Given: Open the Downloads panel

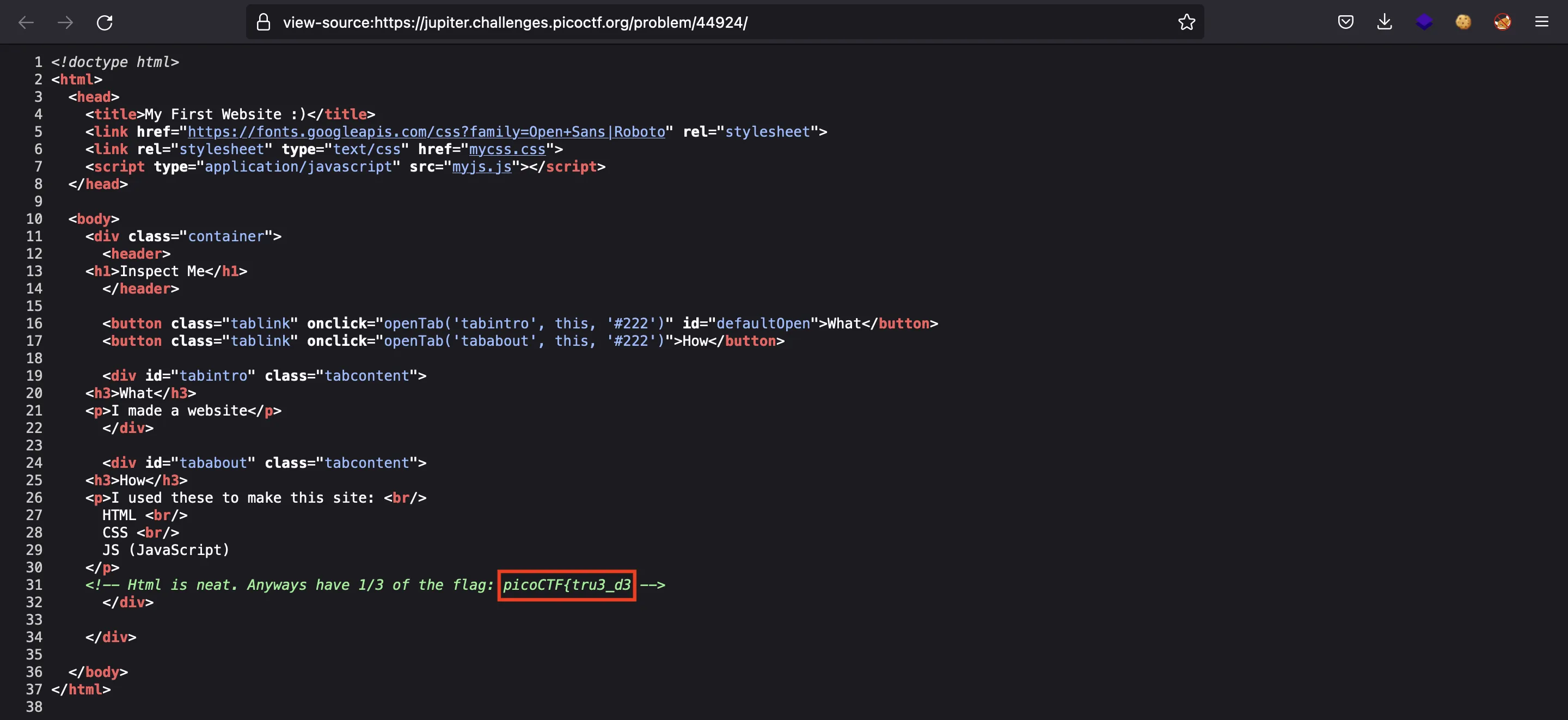Looking at the screenshot, I should click(1384, 22).
